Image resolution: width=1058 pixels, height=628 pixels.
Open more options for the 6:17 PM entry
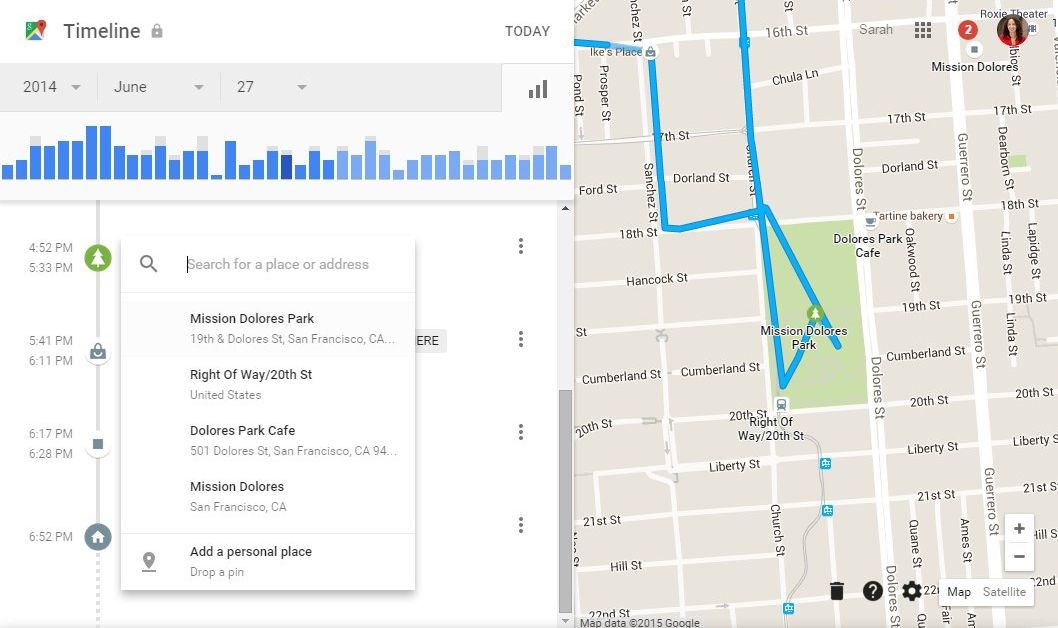click(521, 432)
